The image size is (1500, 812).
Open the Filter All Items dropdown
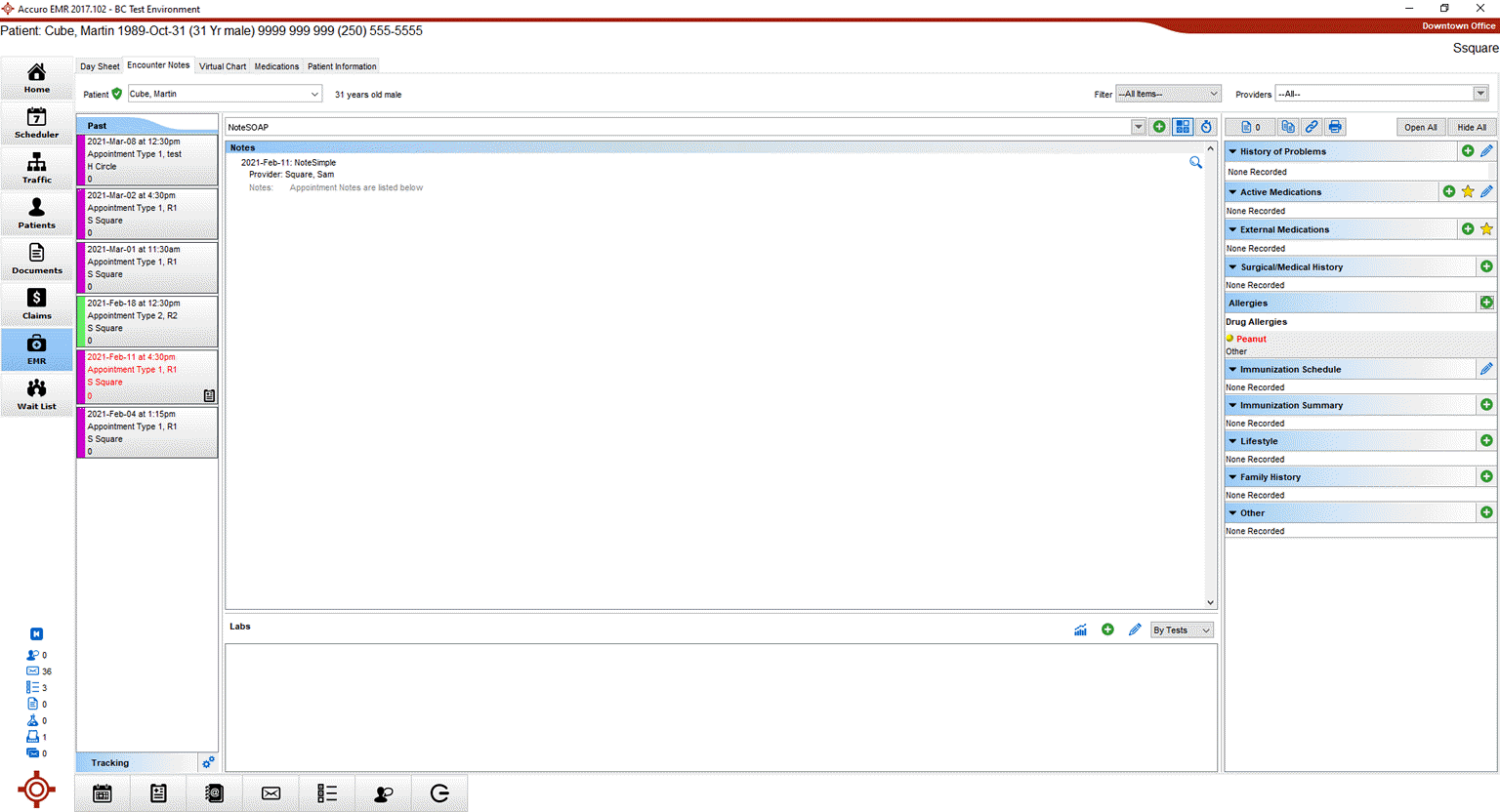pos(1168,95)
